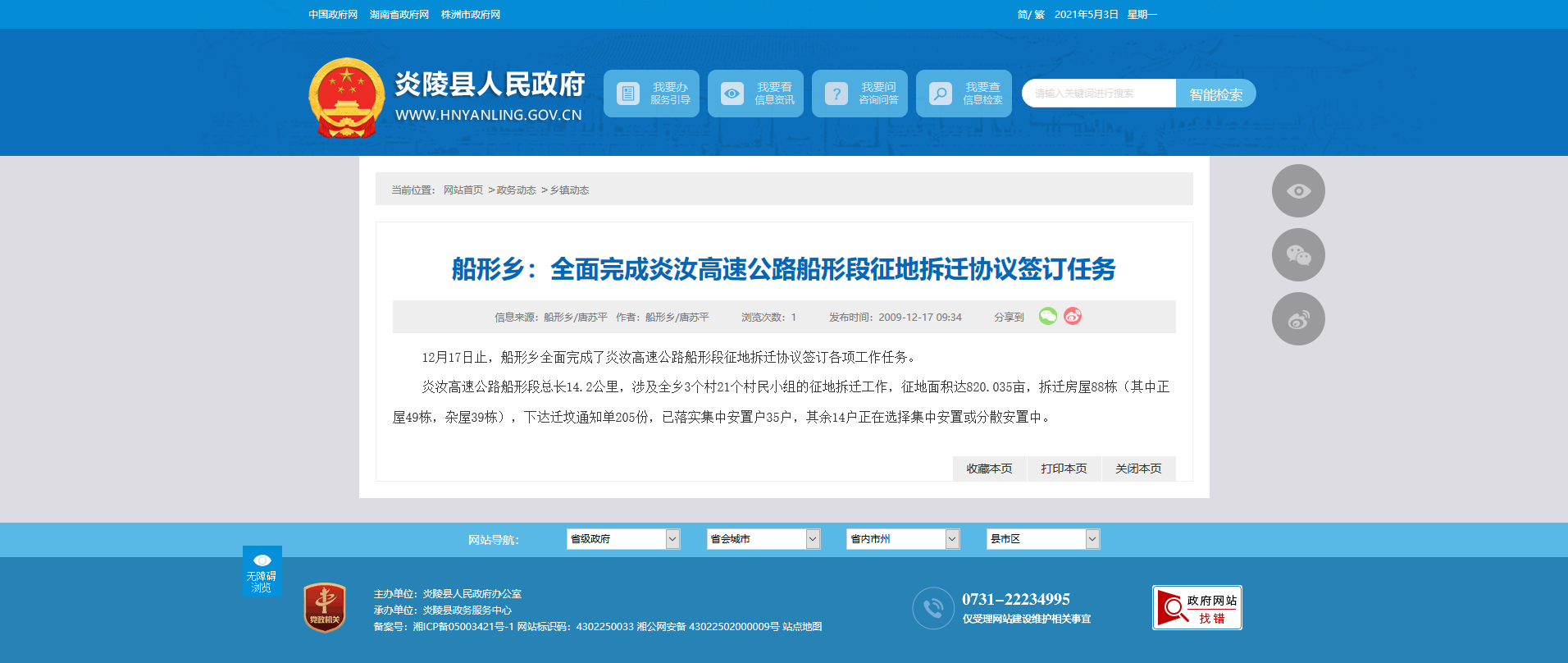The height and width of the screenshot is (663, 1568).
Task: Click the Weibo share icon in article bar
Action: click(1073, 316)
